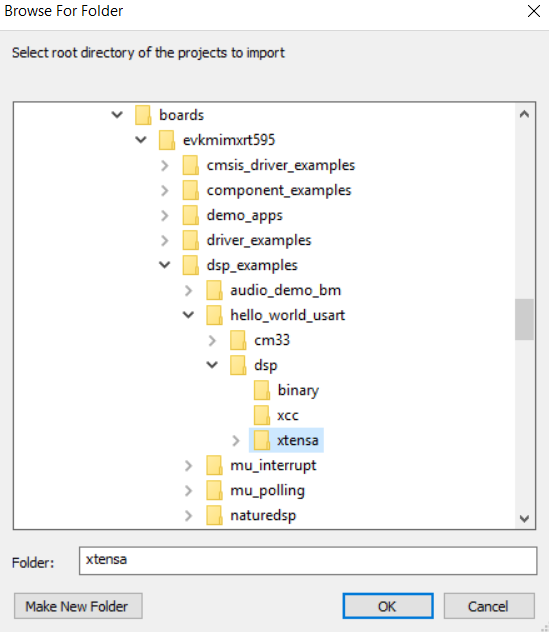Select the driver_examples folder label
Image resolution: width=549 pixels, height=632 pixels.
[x=259, y=240]
